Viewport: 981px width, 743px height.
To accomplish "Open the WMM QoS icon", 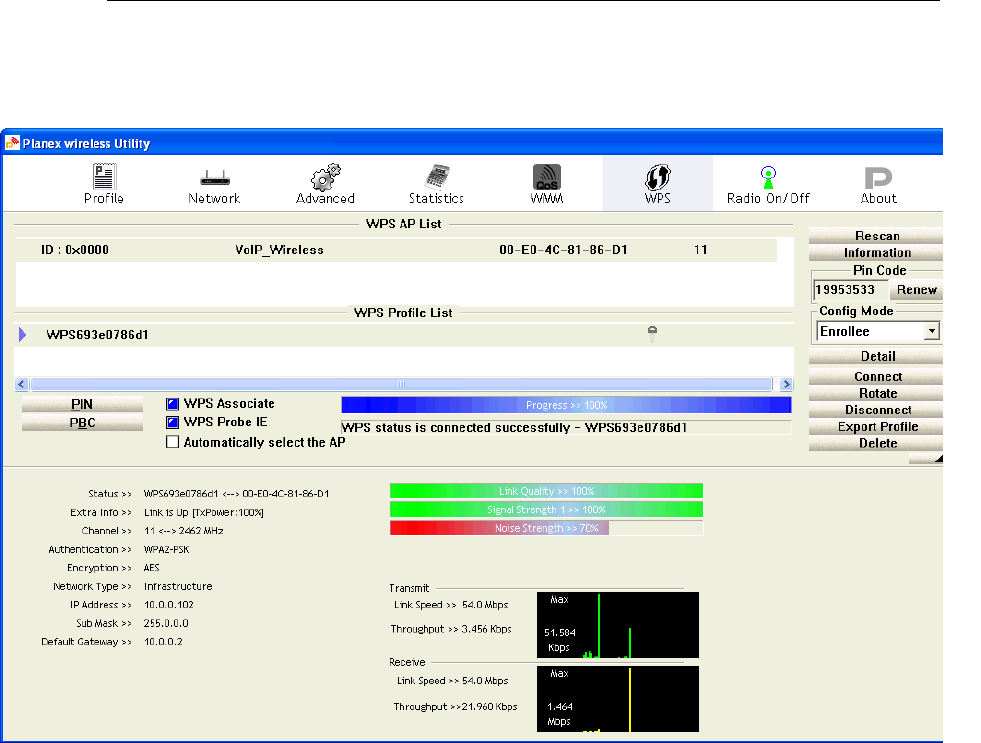I will (x=546, y=183).
